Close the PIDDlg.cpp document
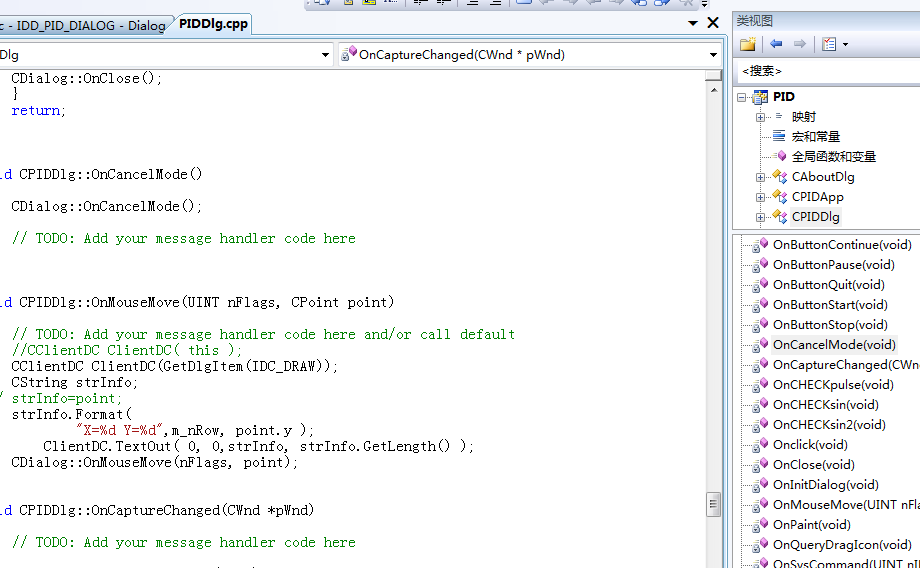The width and height of the screenshot is (920, 568). (713, 23)
